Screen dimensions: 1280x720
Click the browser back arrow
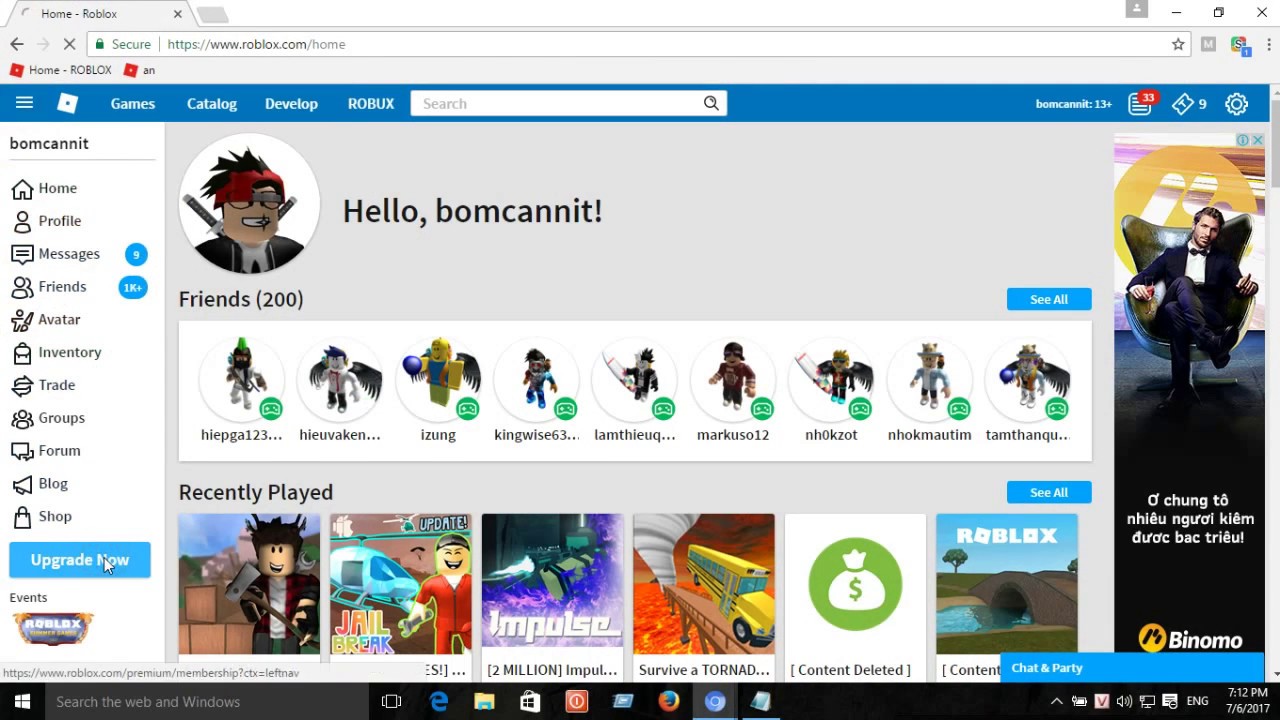point(17,44)
